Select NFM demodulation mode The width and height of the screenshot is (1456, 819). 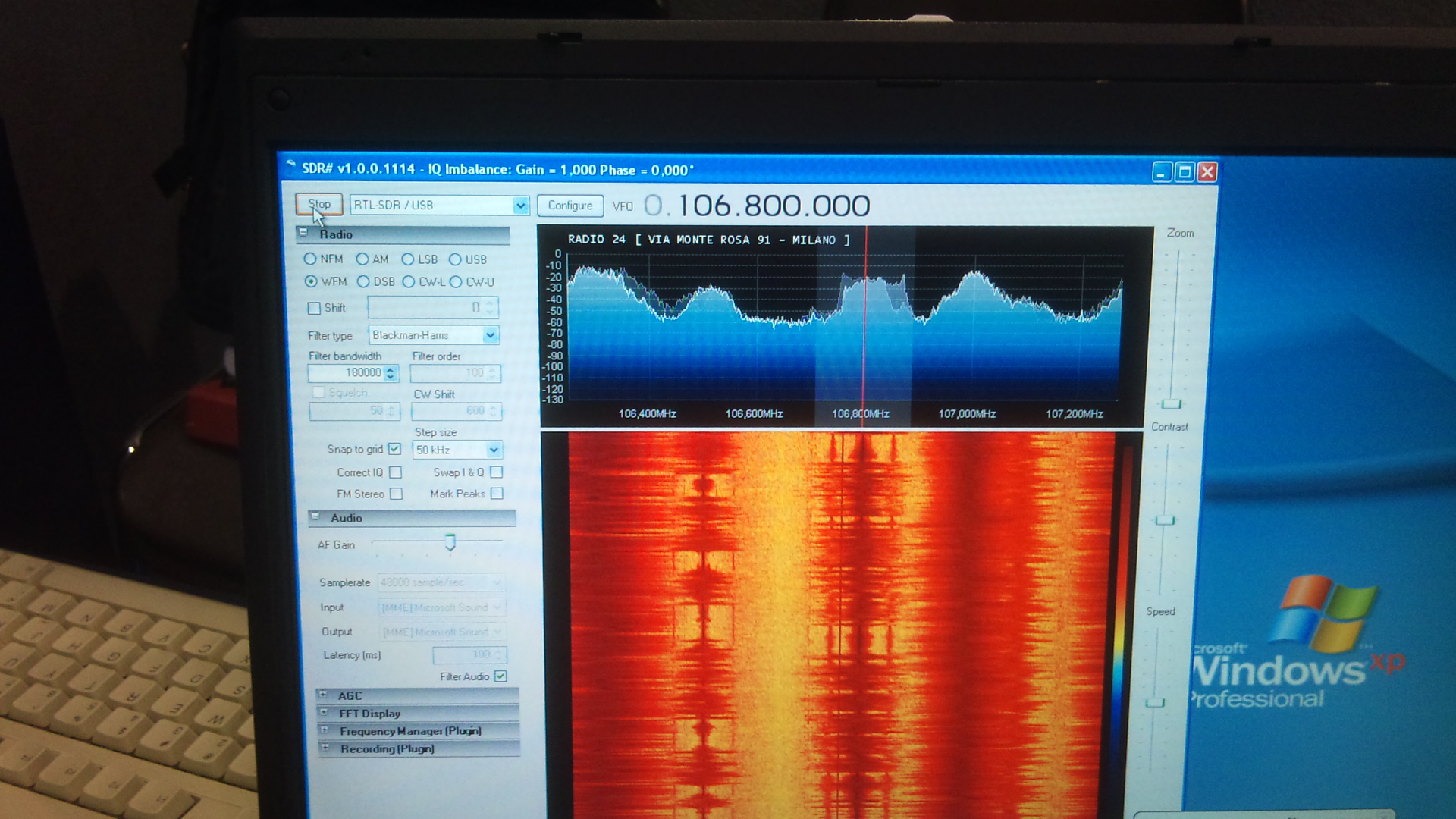pos(309,259)
